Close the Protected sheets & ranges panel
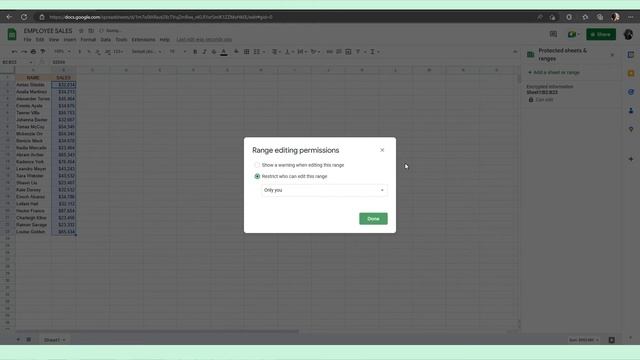Image resolution: width=640 pixels, height=360 pixels. pos(612,55)
